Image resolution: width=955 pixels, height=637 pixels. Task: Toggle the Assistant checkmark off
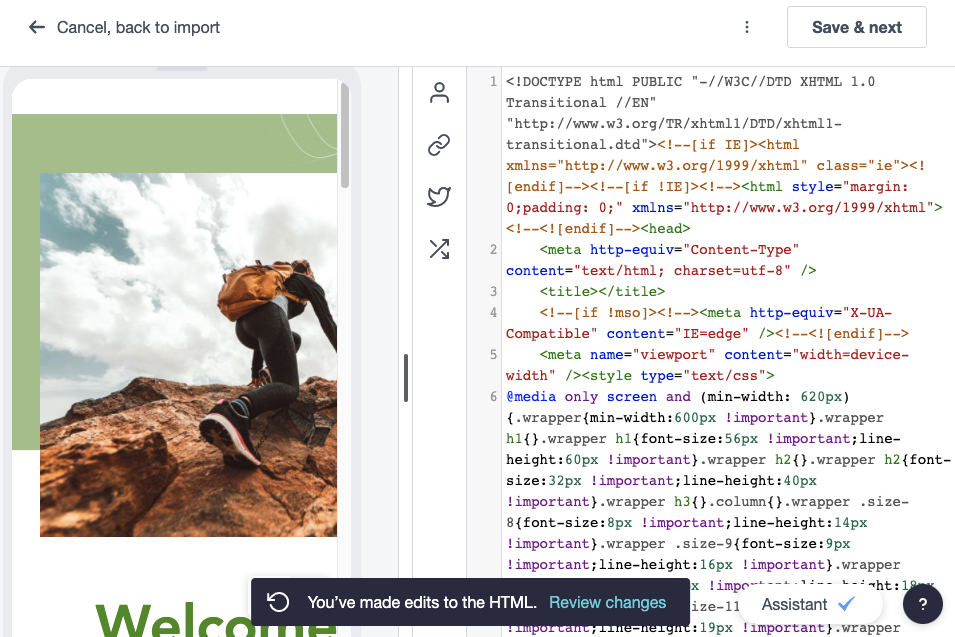click(x=848, y=604)
